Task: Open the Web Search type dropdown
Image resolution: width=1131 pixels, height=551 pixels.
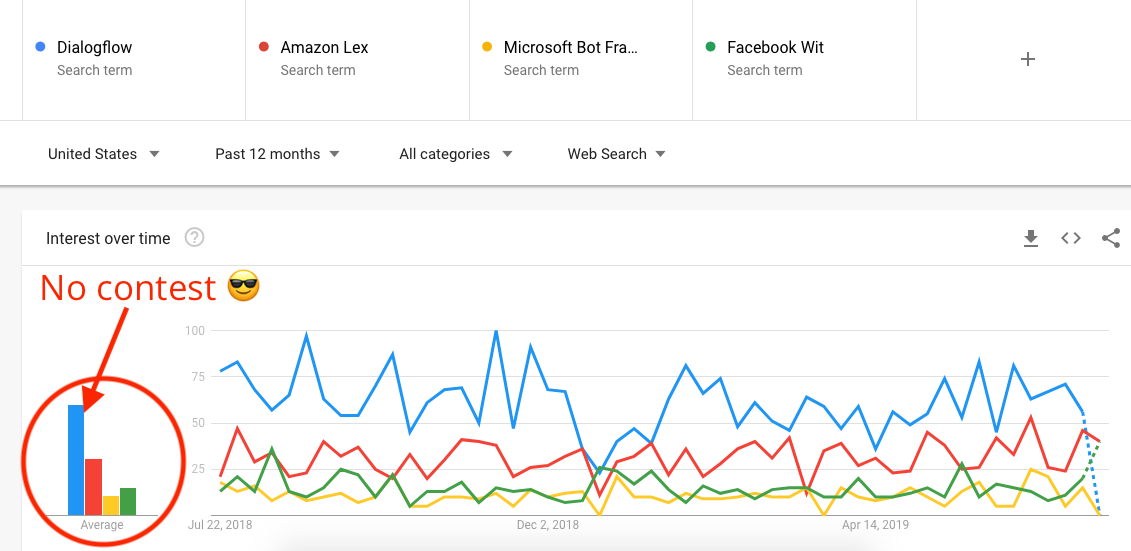Action: pyautogui.click(x=616, y=154)
